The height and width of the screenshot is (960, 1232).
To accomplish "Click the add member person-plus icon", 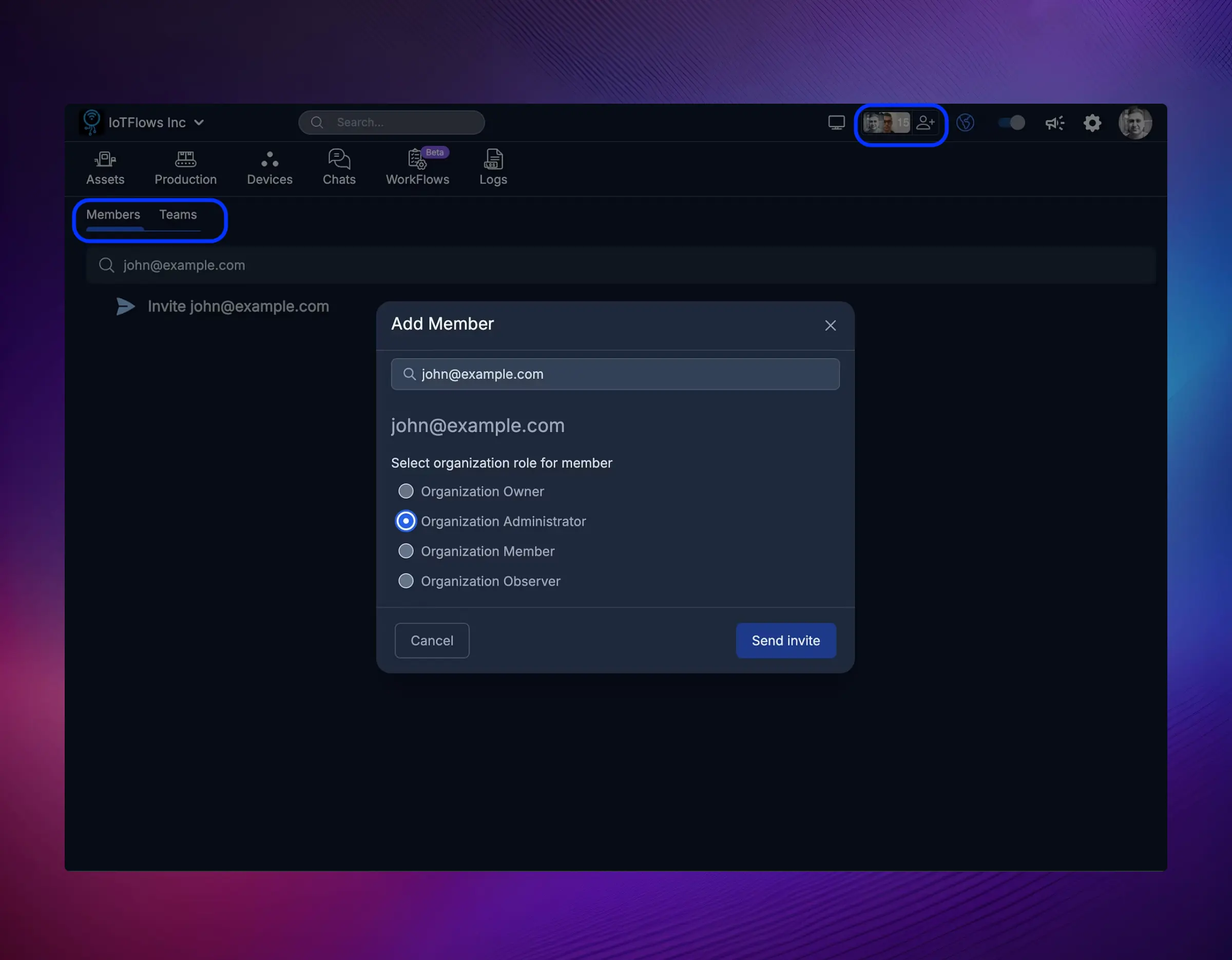I will tap(925, 123).
